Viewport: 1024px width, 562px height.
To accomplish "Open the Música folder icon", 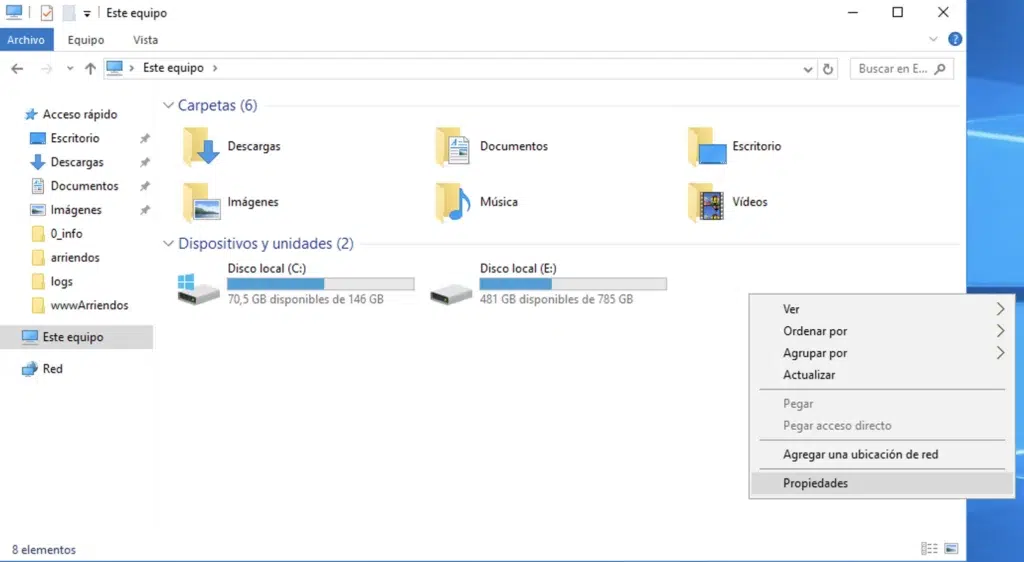I will [453, 202].
